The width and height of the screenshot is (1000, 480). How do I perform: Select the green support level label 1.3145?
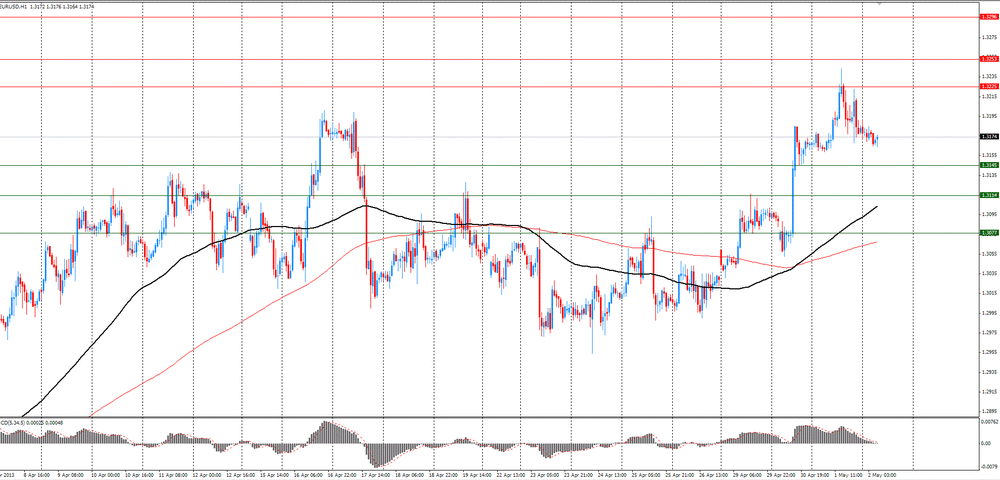click(989, 165)
